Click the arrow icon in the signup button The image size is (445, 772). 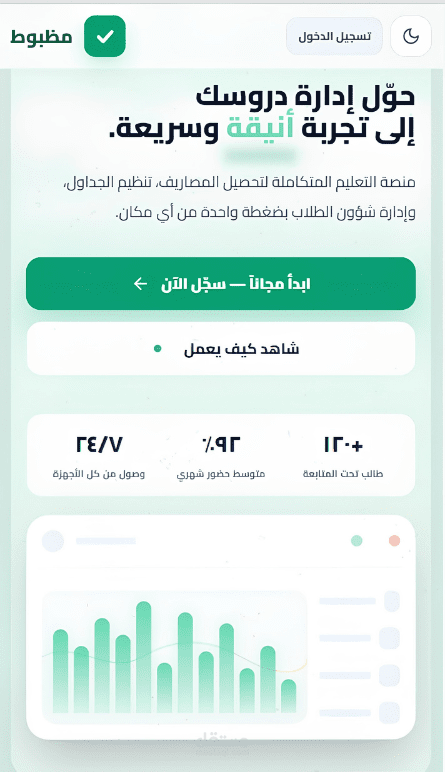[140, 284]
